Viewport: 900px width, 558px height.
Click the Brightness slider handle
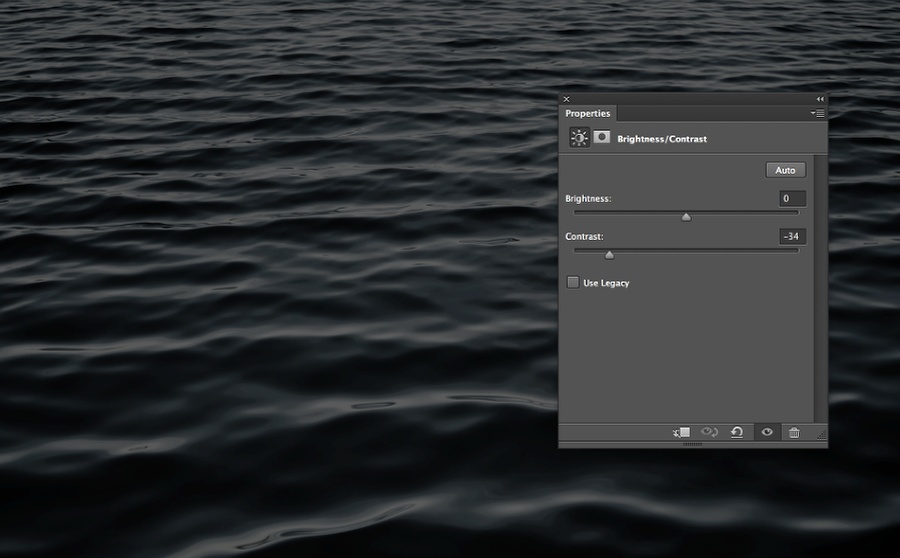click(x=686, y=216)
